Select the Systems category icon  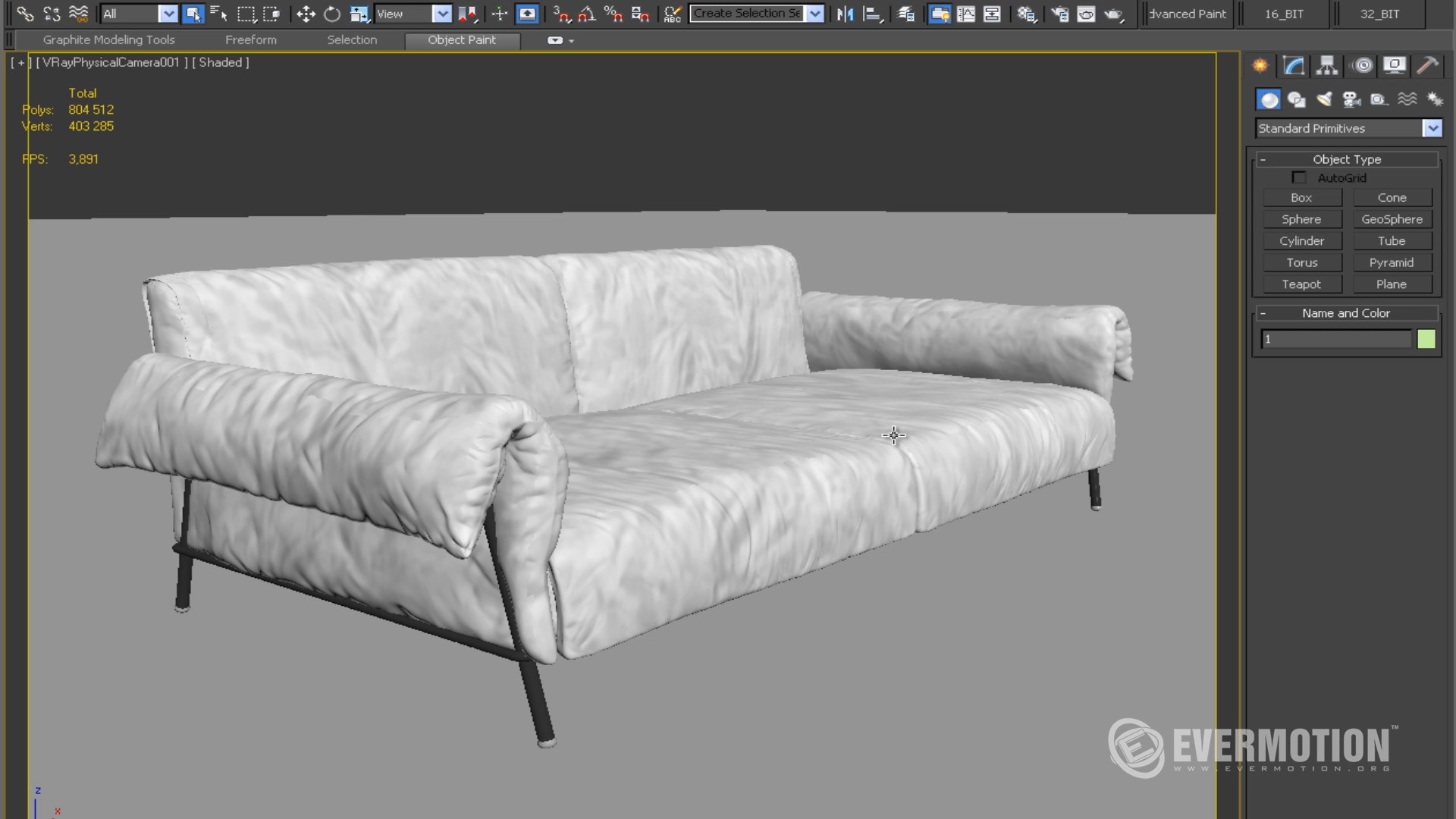(1435, 99)
